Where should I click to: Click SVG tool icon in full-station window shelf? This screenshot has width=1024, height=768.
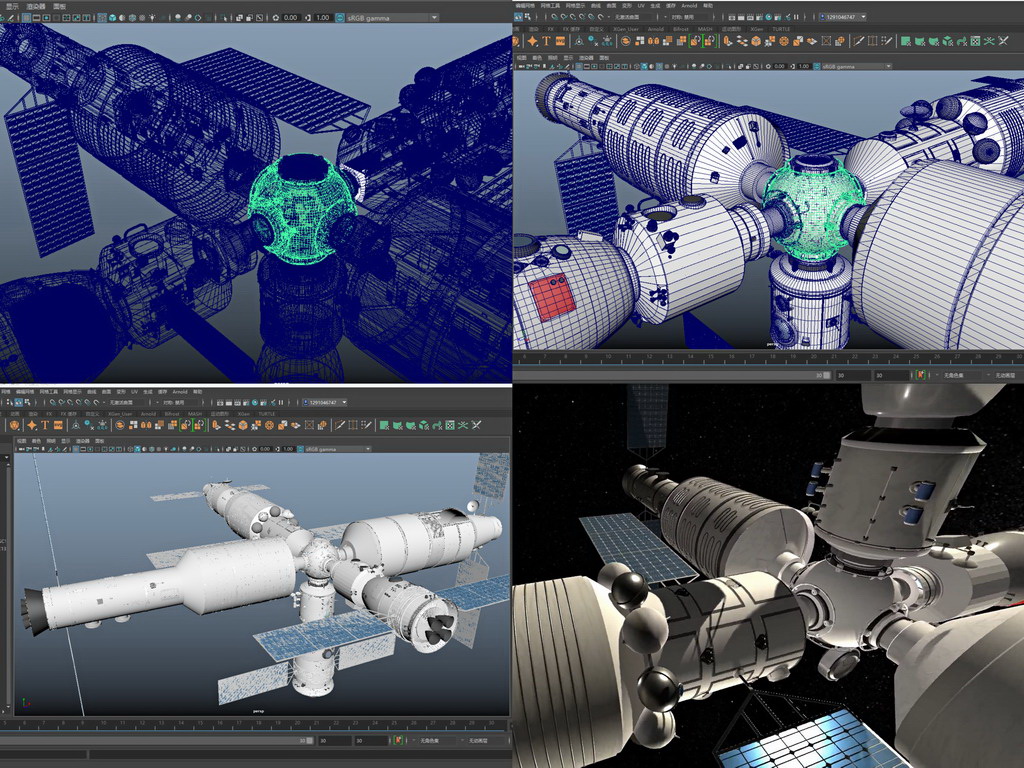[60, 425]
